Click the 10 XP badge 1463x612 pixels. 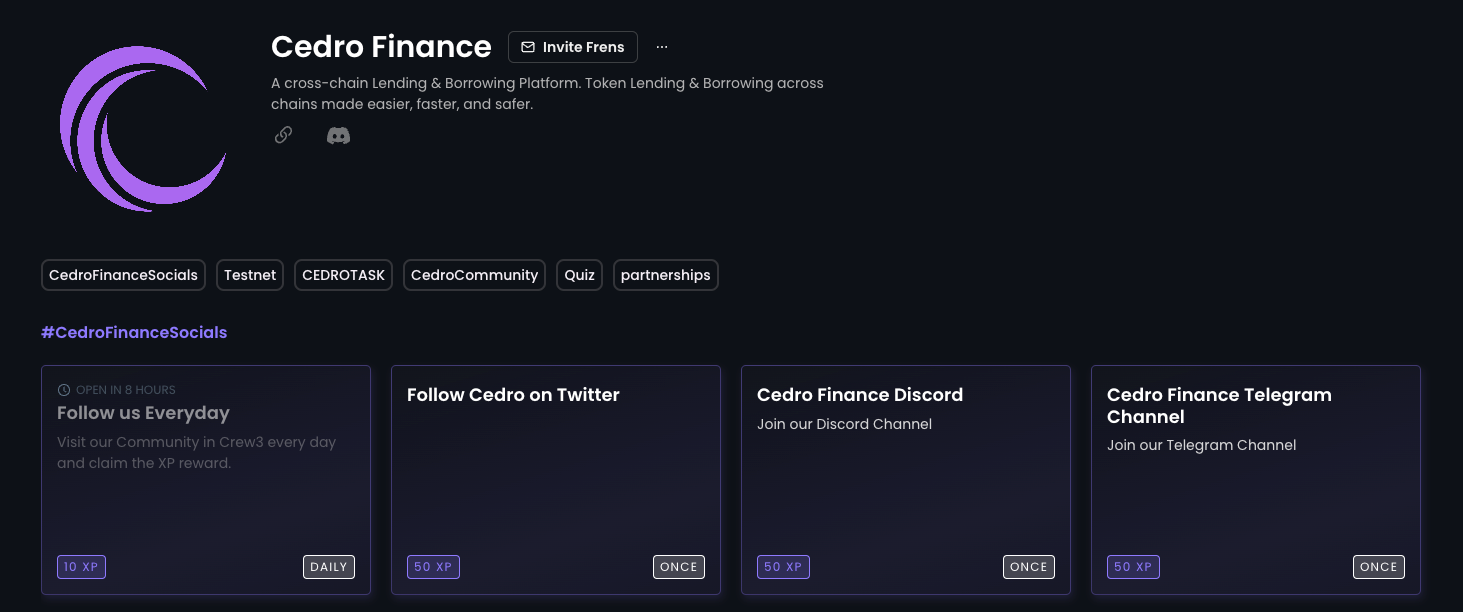[81, 567]
